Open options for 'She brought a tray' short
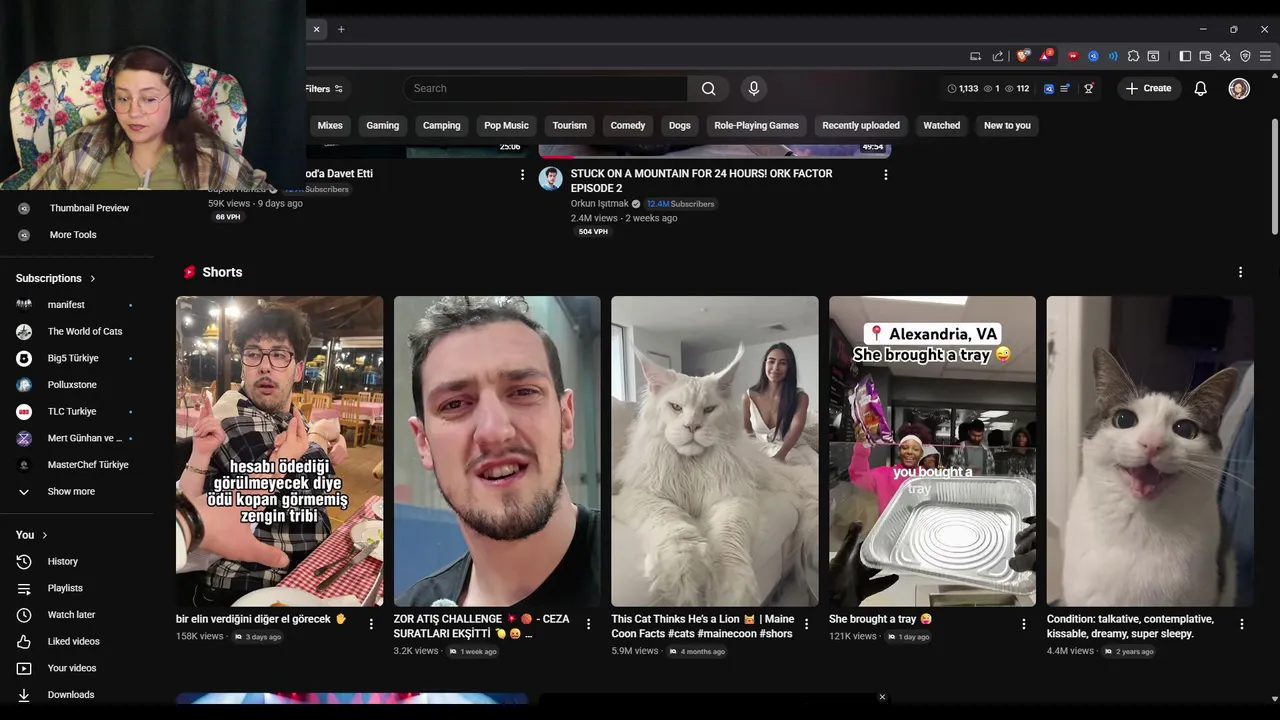Screen dimensions: 1280x720 [1023, 624]
